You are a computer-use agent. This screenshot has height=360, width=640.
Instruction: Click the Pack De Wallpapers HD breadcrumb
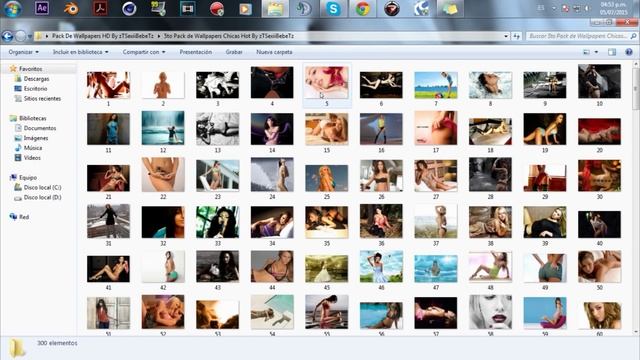point(103,36)
